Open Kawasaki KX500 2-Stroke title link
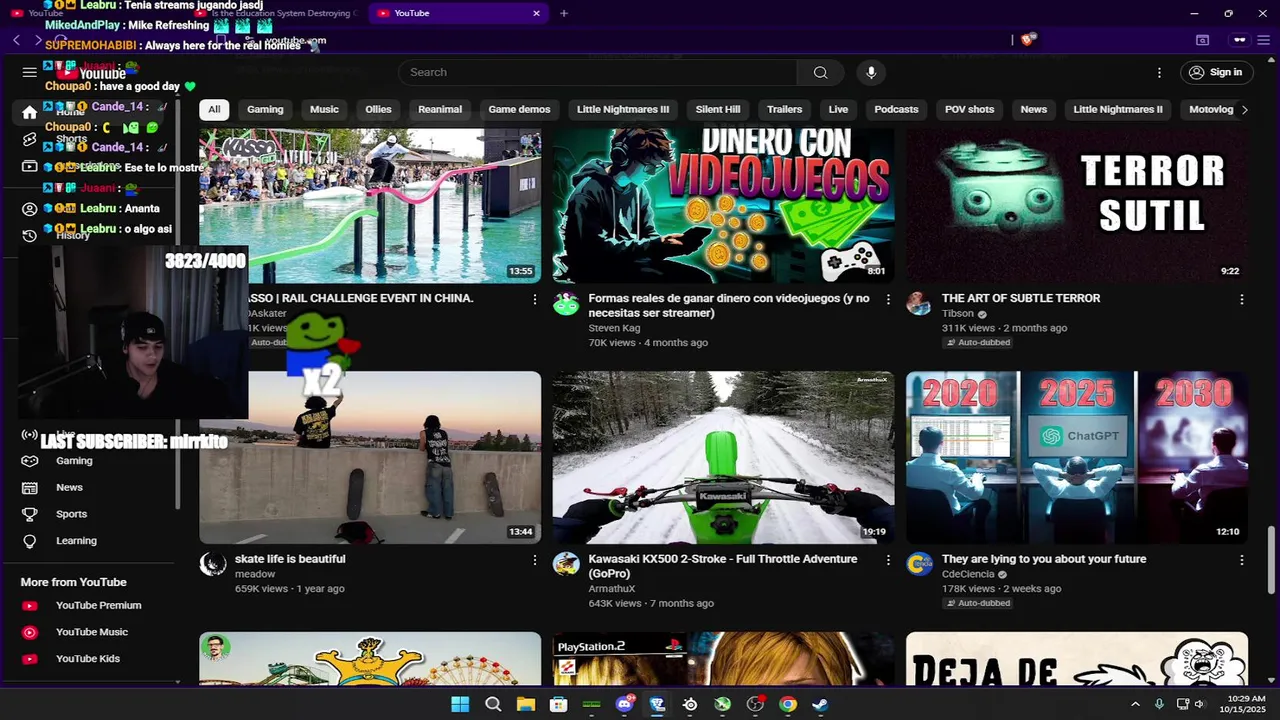 pyautogui.click(x=723, y=566)
